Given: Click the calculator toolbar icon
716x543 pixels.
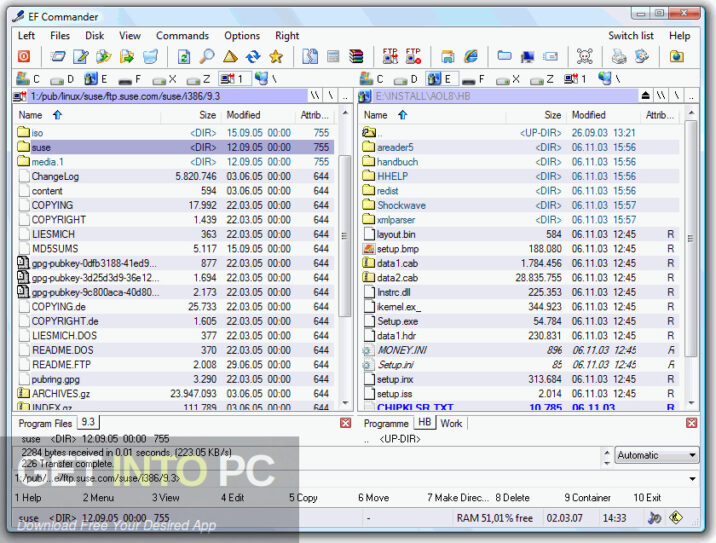Looking at the screenshot, I should (x=333, y=56).
